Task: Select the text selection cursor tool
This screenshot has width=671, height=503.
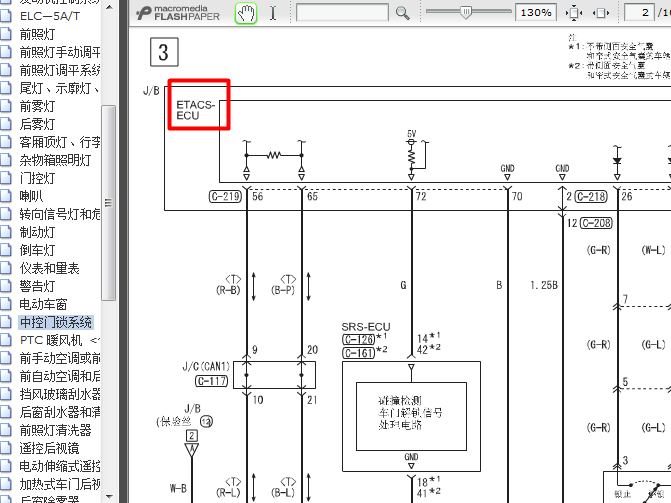Action: point(273,13)
